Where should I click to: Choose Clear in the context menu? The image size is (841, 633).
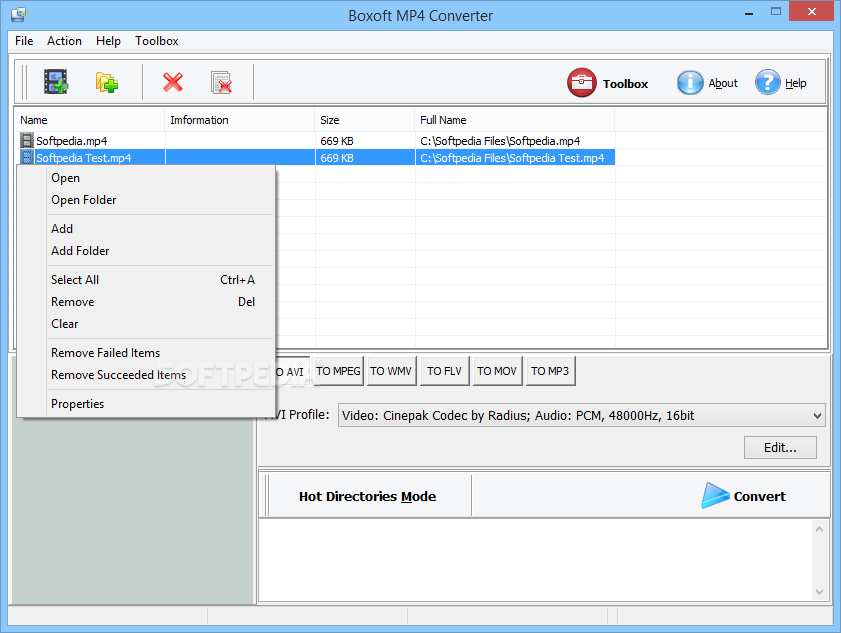[x=146, y=324]
